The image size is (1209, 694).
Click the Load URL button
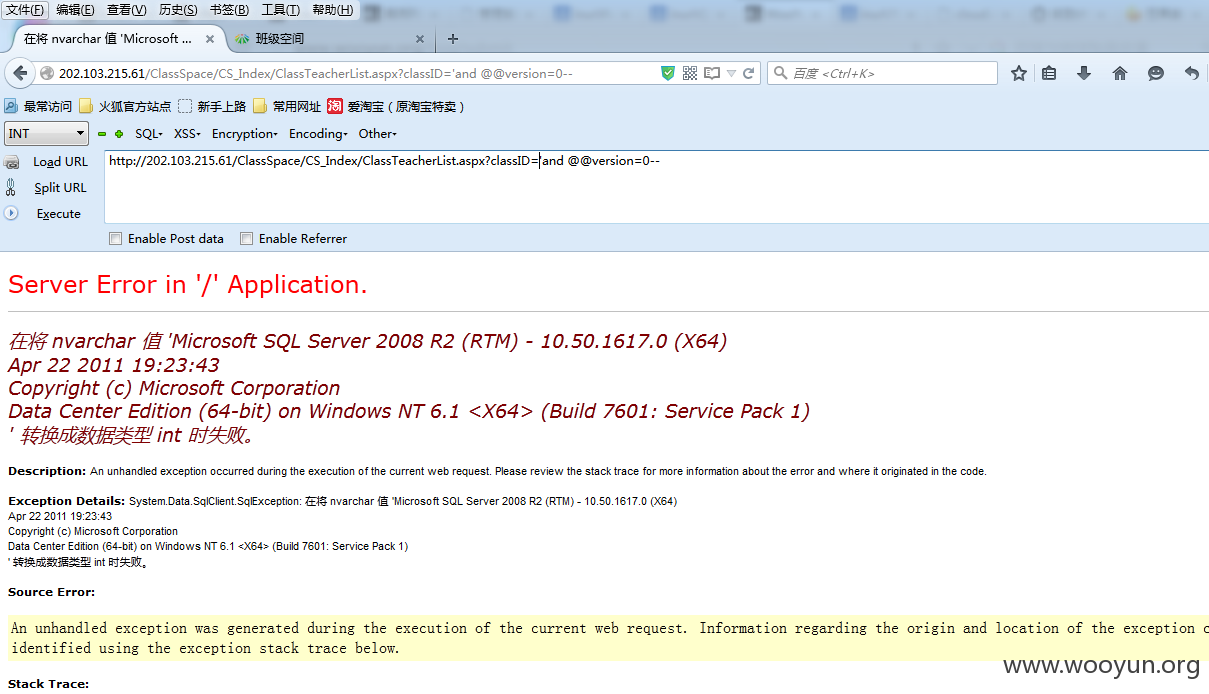(x=60, y=162)
